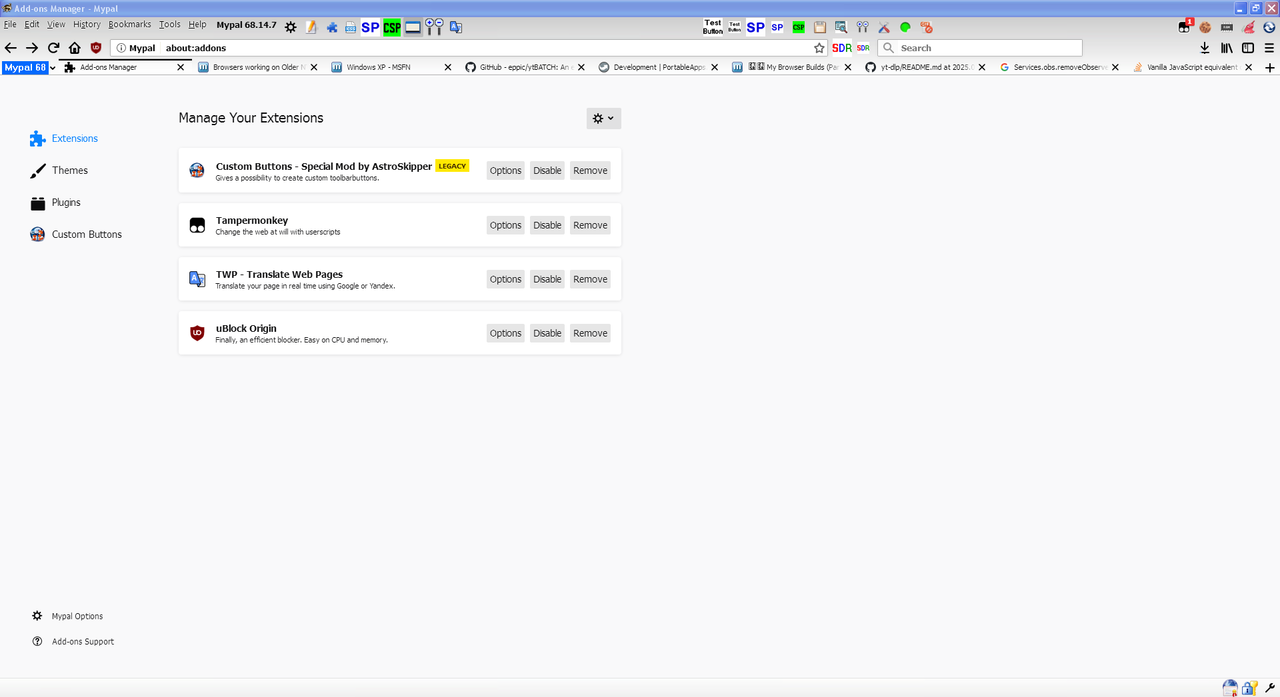This screenshot has width=1280, height=697.
Task: Open the View menu
Action: tap(56, 24)
